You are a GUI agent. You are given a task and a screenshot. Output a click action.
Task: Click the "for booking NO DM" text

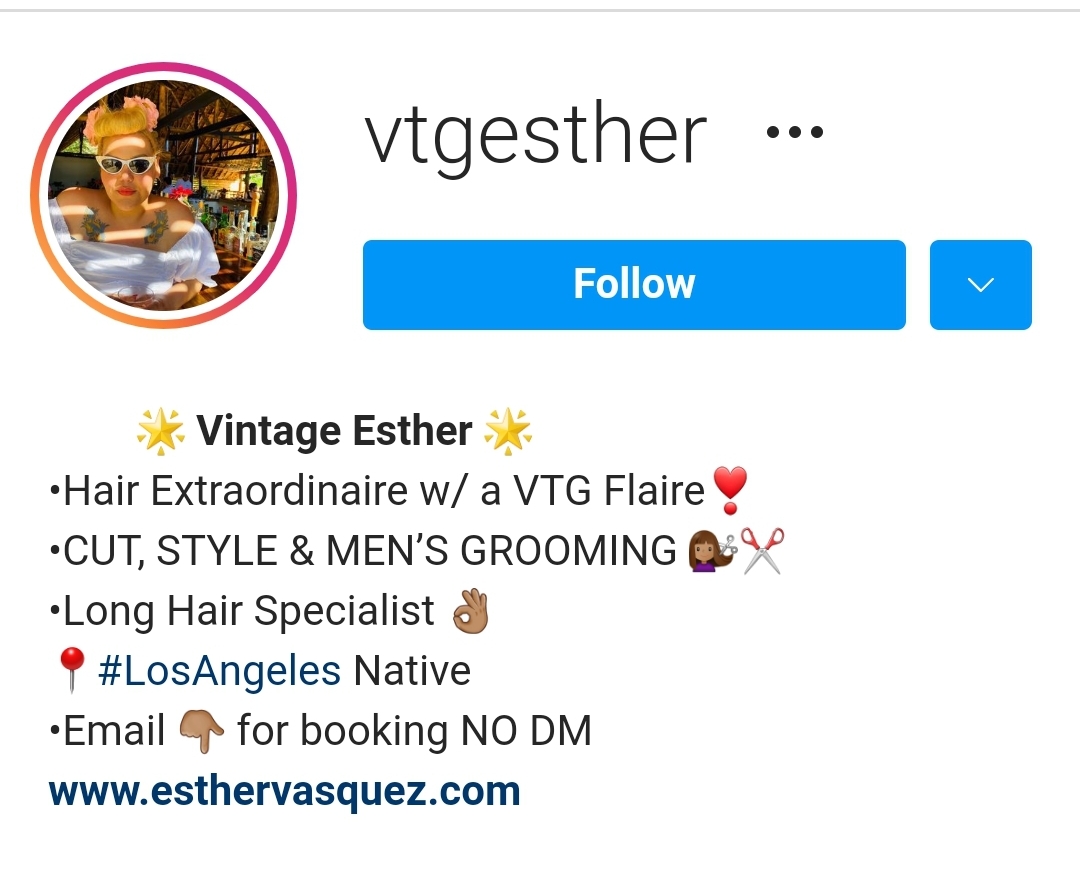click(x=415, y=731)
